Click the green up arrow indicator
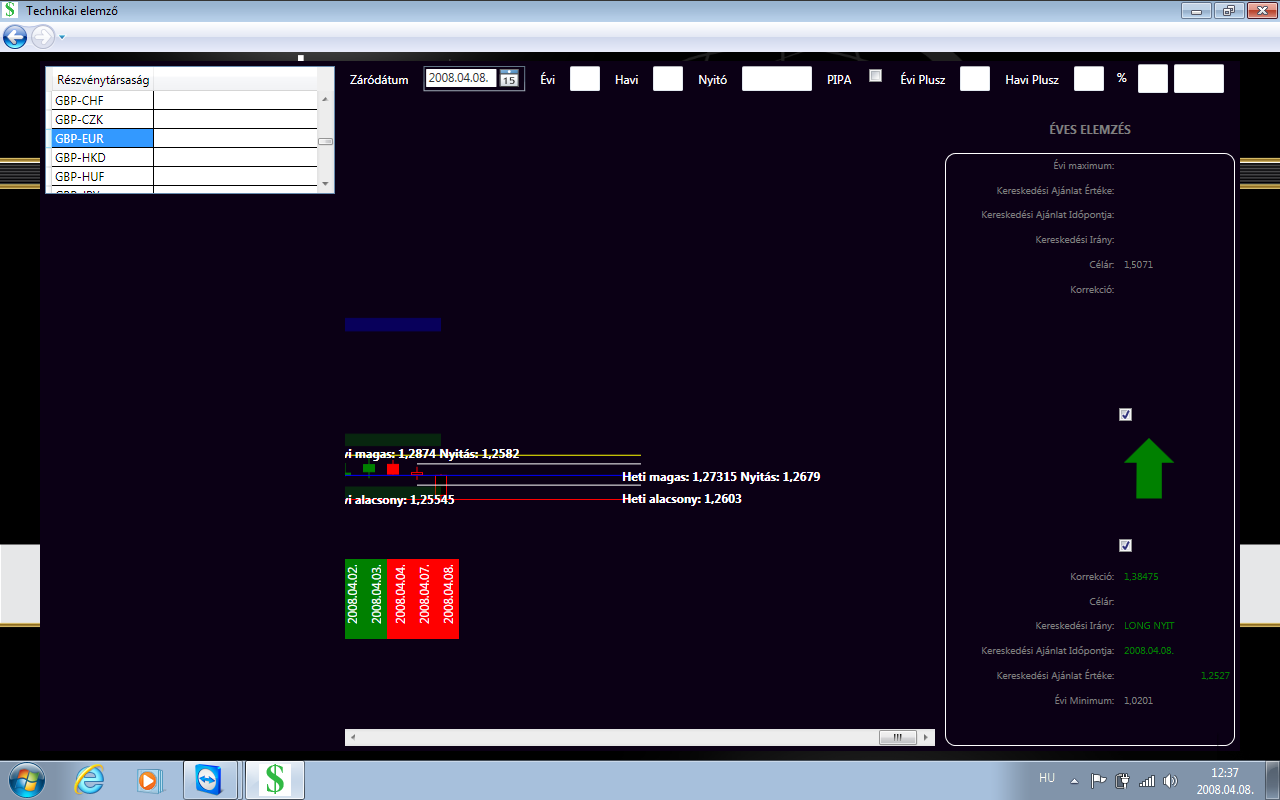 pyautogui.click(x=1148, y=468)
